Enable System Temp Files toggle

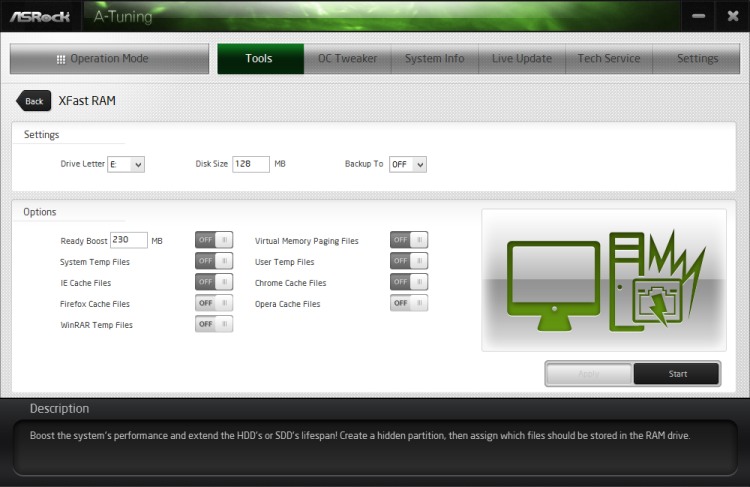point(213,261)
